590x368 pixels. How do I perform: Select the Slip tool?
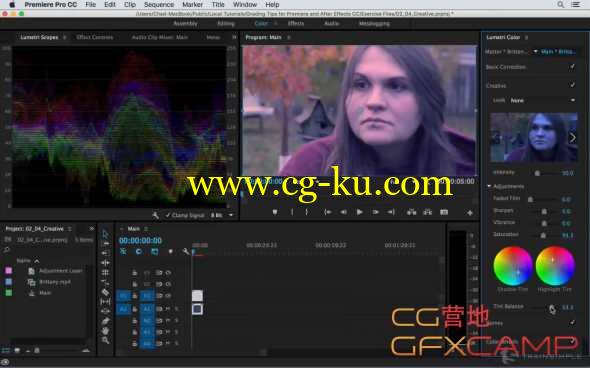[x=105, y=301]
